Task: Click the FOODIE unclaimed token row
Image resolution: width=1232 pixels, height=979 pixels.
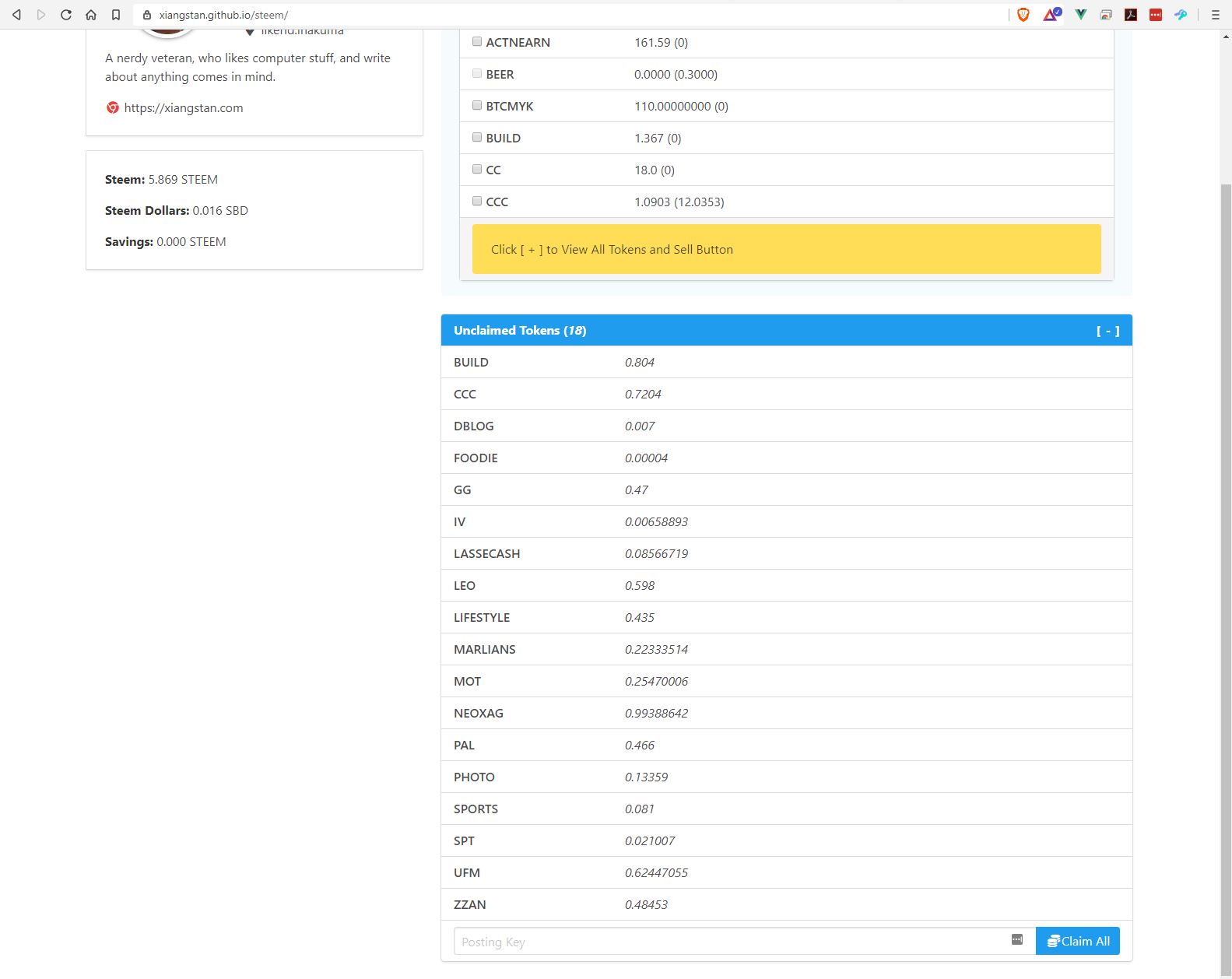Action: pyautogui.click(x=787, y=458)
